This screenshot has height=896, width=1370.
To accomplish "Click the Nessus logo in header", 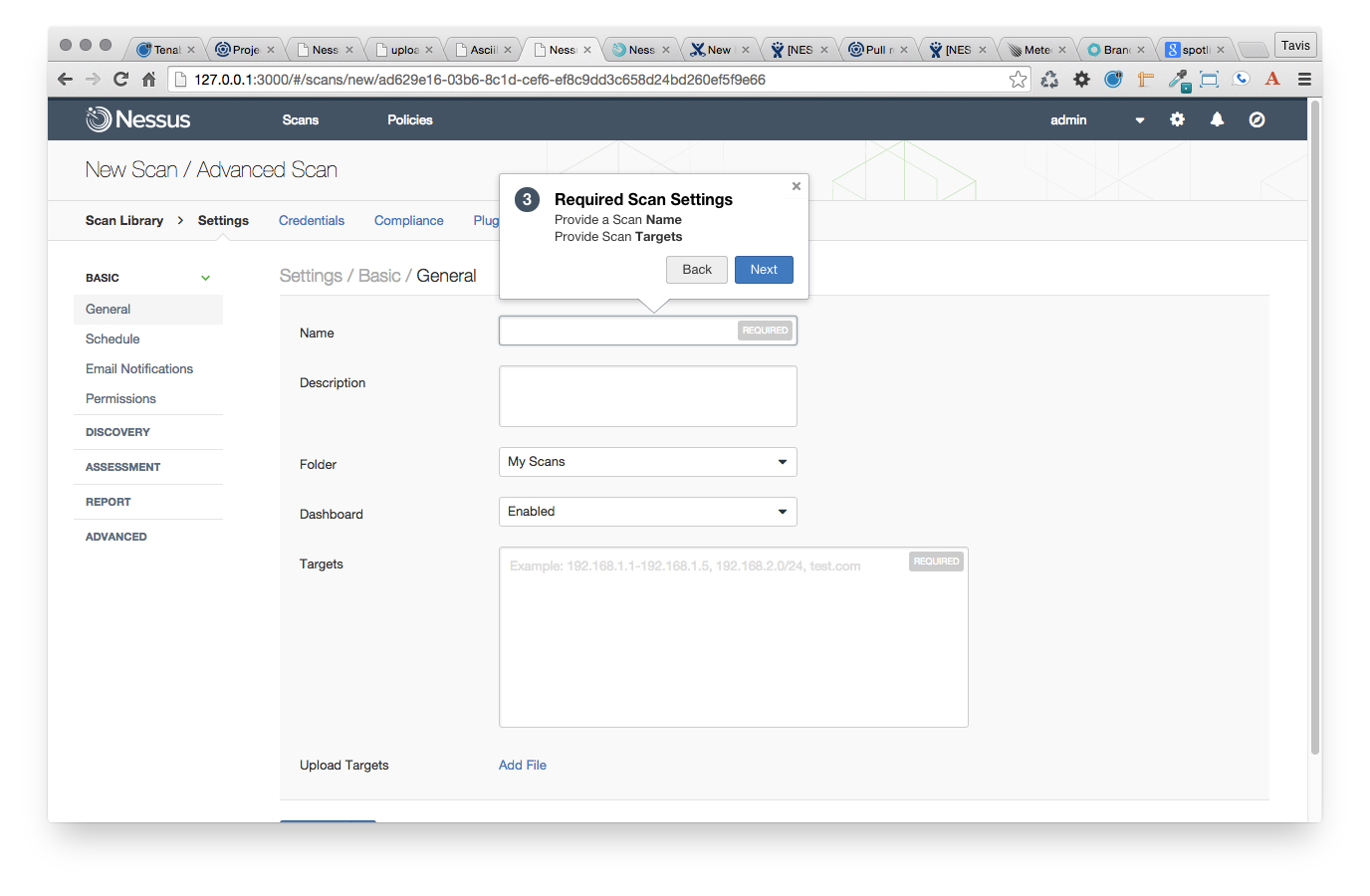I will point(137,119).
